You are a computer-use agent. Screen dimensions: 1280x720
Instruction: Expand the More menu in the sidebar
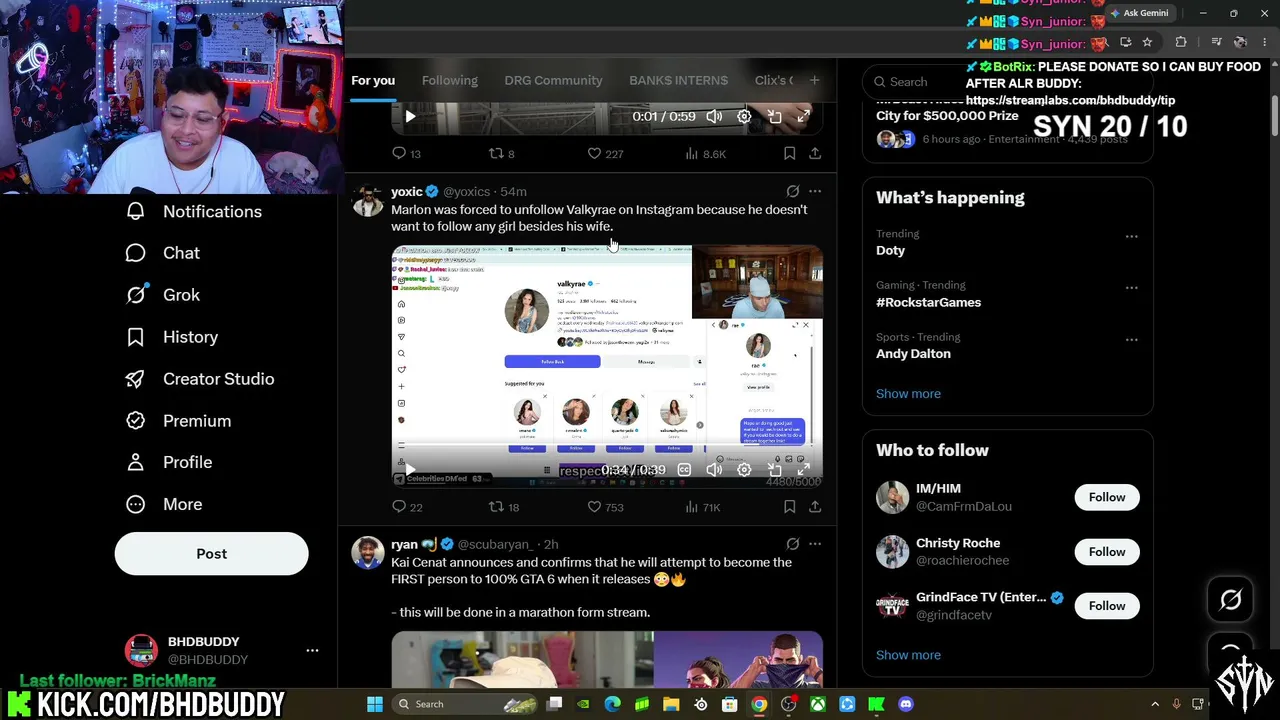(163, 504)
